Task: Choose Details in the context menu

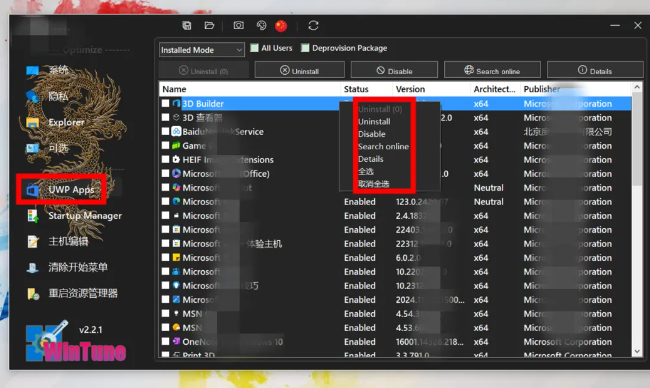Action: (371, 159)
